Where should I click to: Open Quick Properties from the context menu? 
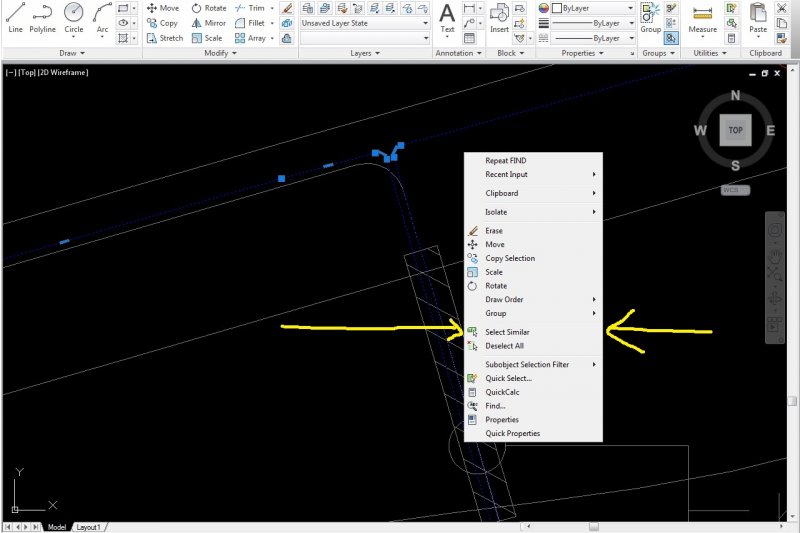[512, 433]
